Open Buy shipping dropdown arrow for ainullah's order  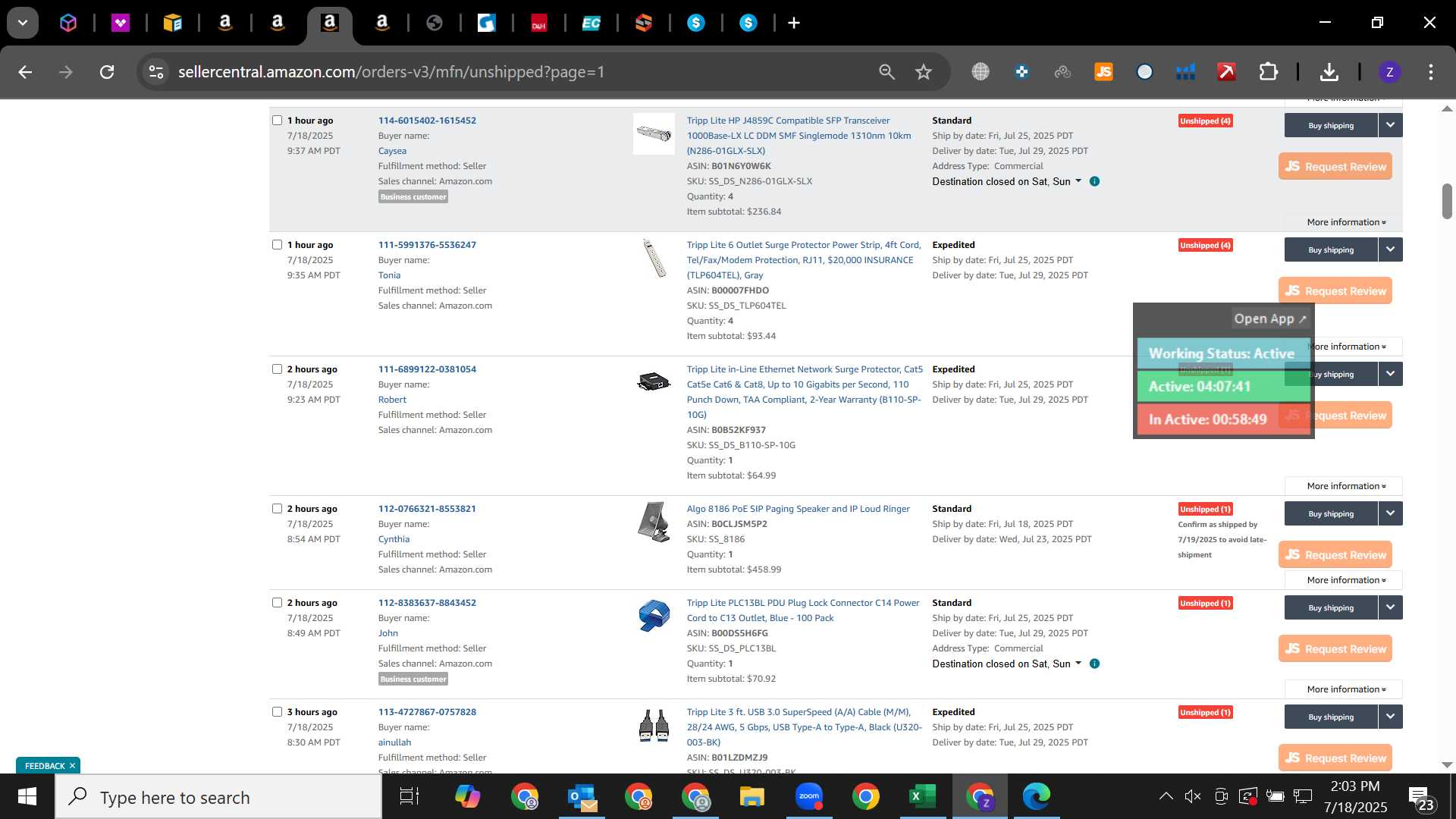(1390, 717)
